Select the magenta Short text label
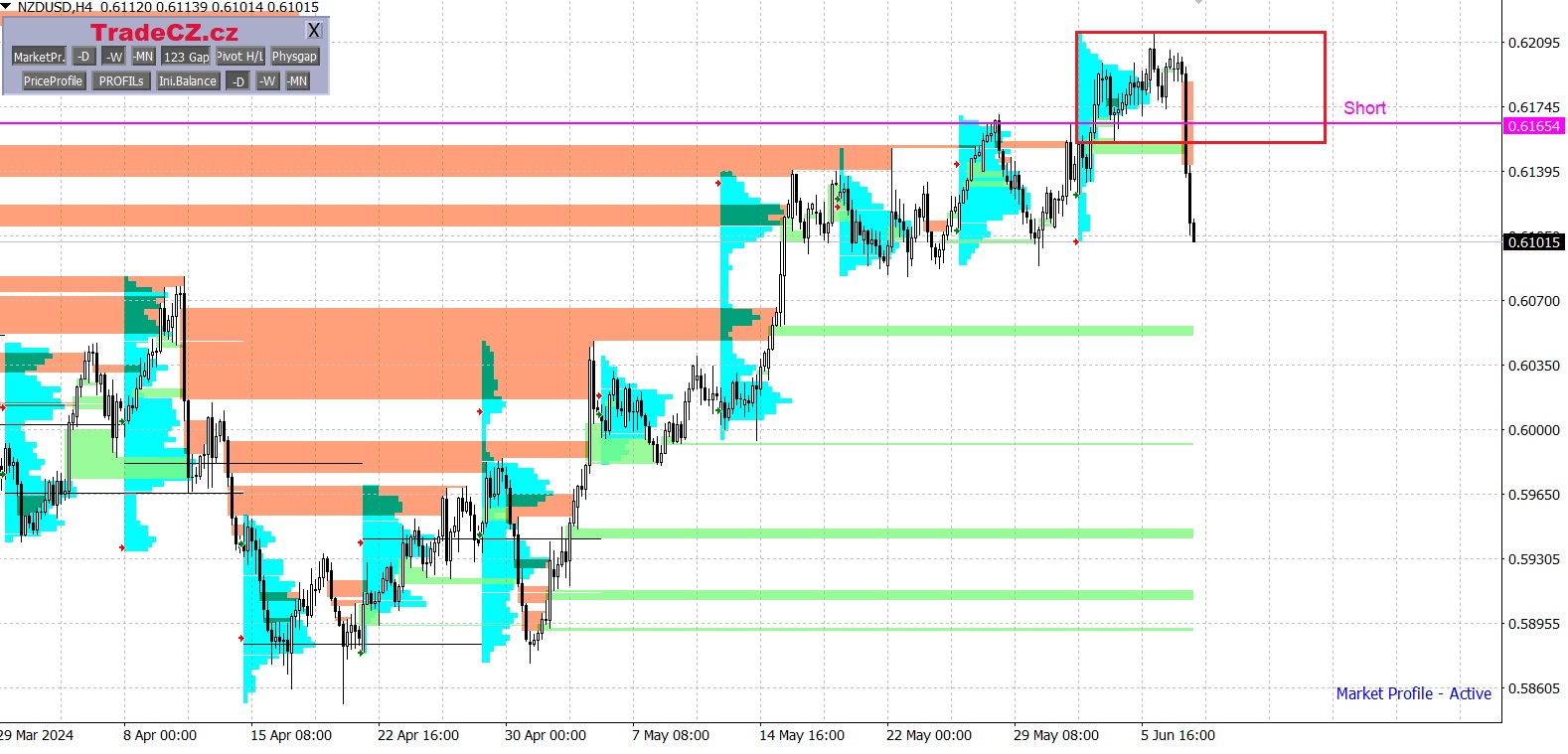 coord(1364,108)
